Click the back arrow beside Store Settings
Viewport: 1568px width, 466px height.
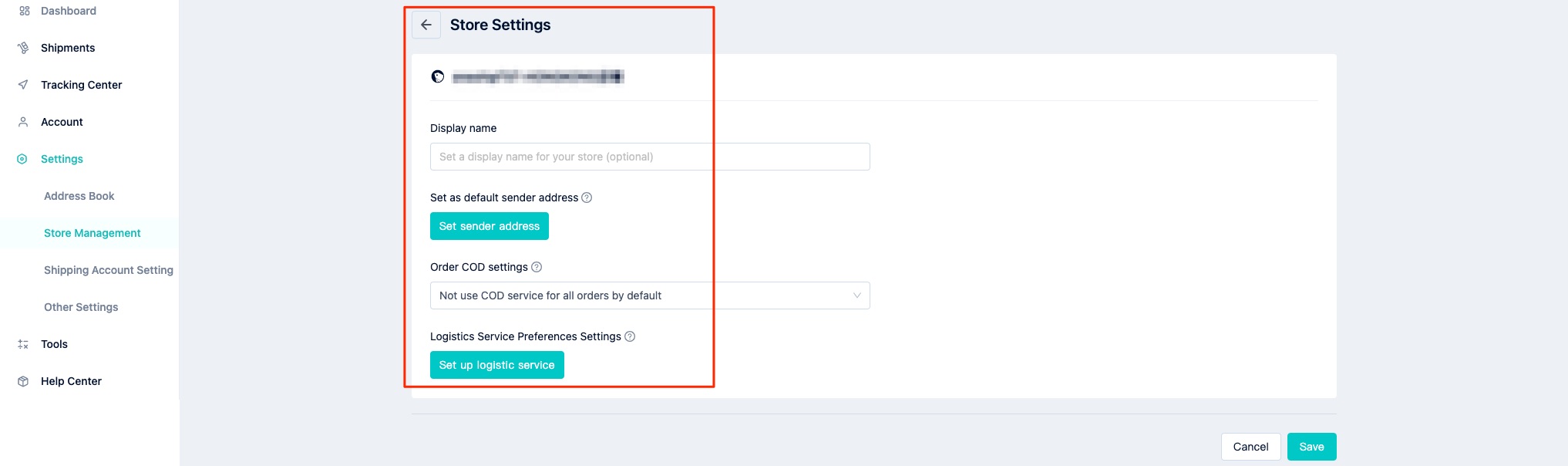pyautogui.click(x=426, y=25)
